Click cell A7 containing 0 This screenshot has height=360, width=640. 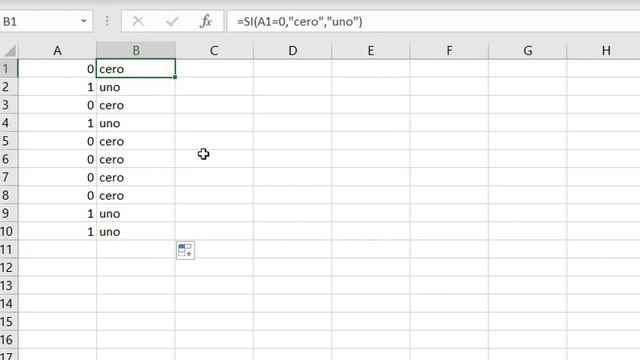coord(57,177)
